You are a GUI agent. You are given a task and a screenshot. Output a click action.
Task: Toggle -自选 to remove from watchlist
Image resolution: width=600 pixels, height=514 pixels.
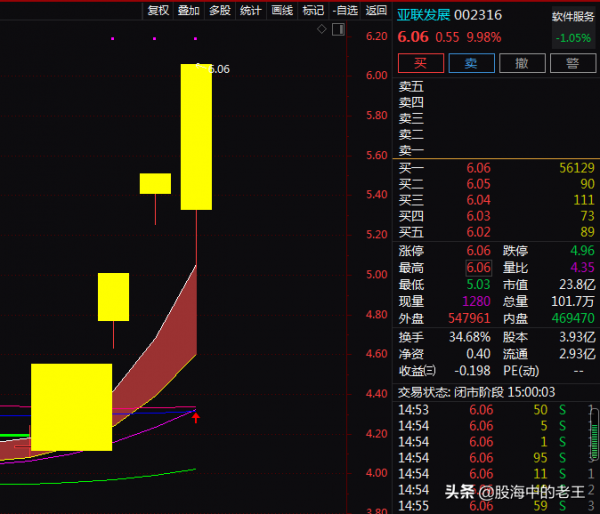[x=345, y=10]
